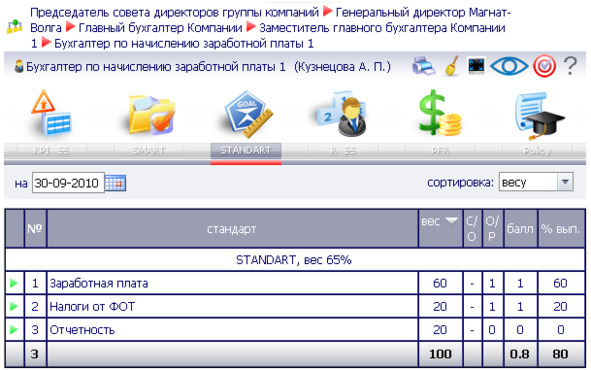Open the Policy graduation cap icon
This screenshot has width=591, height=370.
[539, 115]
